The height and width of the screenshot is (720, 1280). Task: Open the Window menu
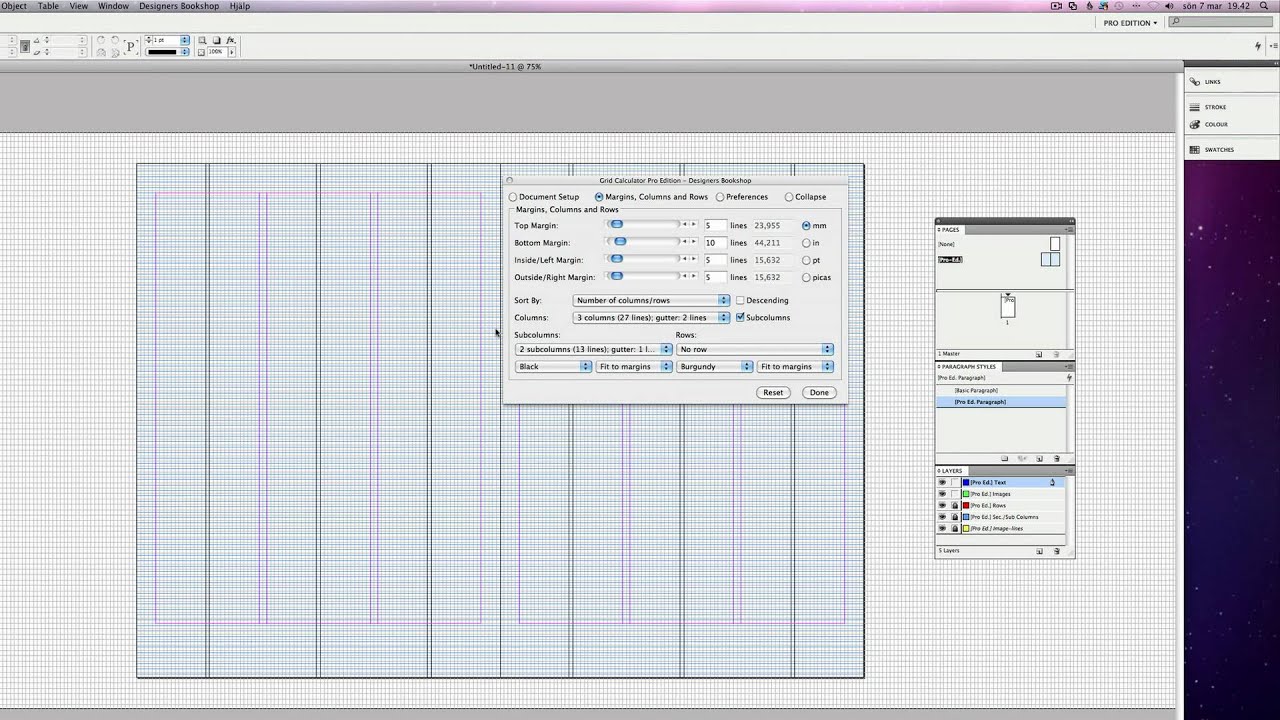[113, 6]
